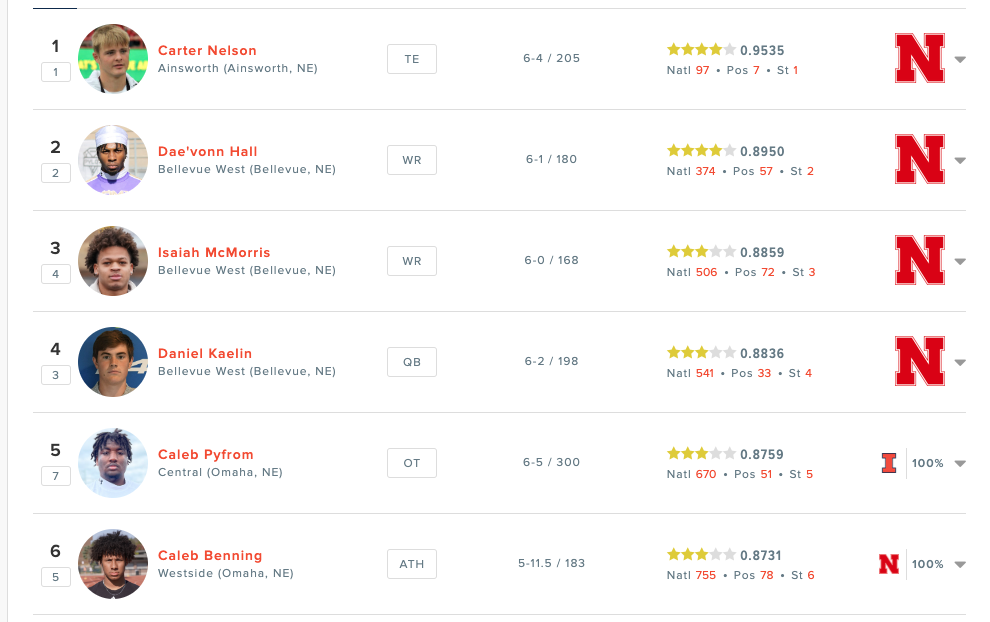Open Dae'vonn Hall's player profile link

click(x=207, y=151)
